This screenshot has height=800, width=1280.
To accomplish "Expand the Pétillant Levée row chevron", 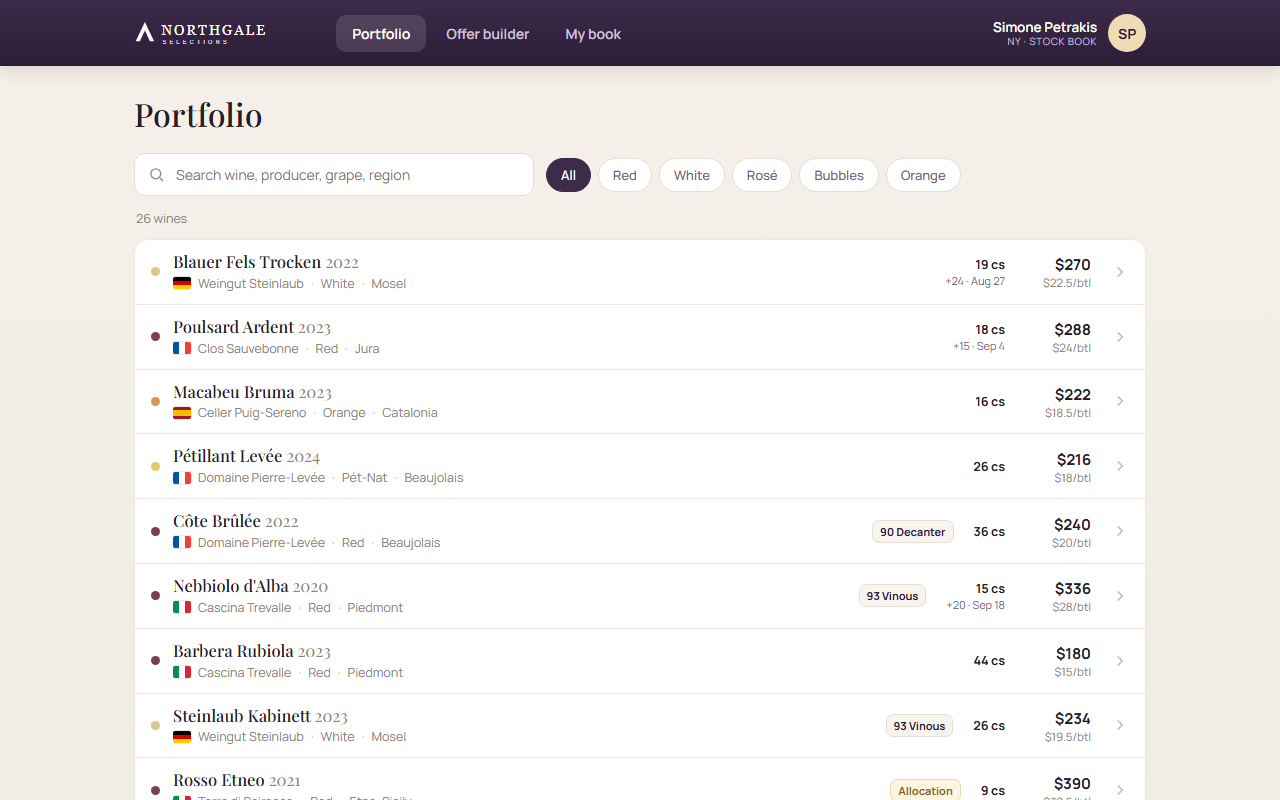I will click(1120, 466).
